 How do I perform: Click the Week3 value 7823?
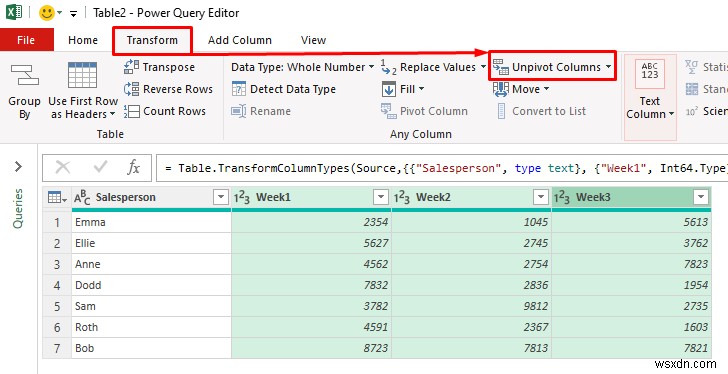(x=631, y=264)
